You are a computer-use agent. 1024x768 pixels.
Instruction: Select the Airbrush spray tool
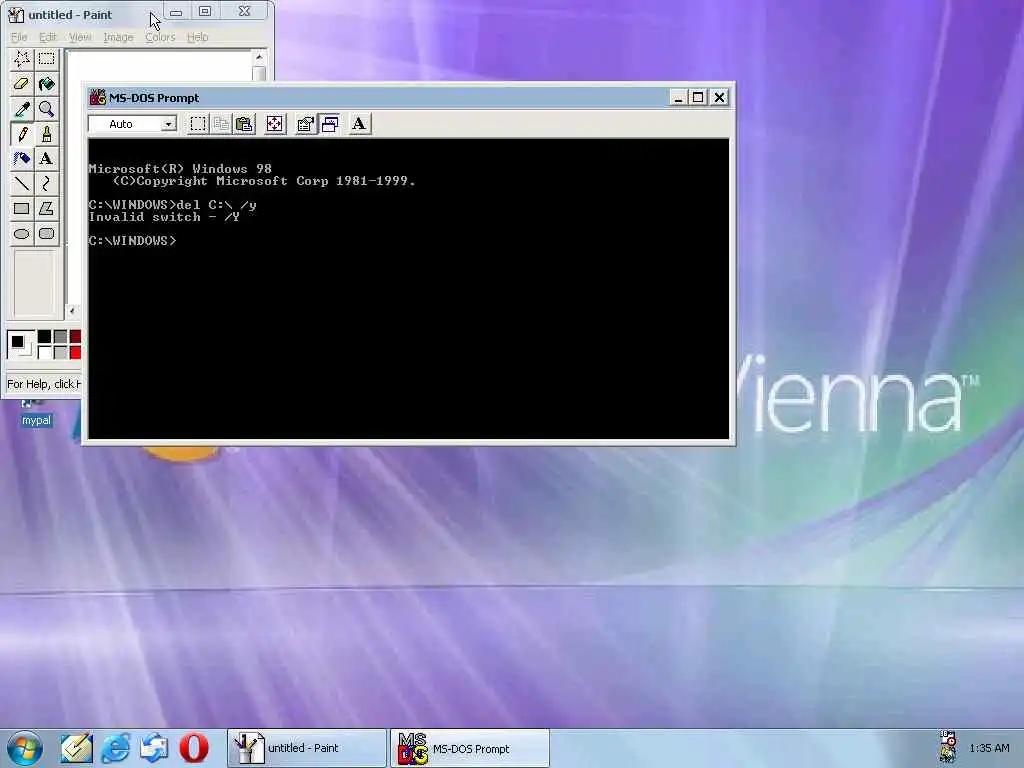tap(22, 159)
